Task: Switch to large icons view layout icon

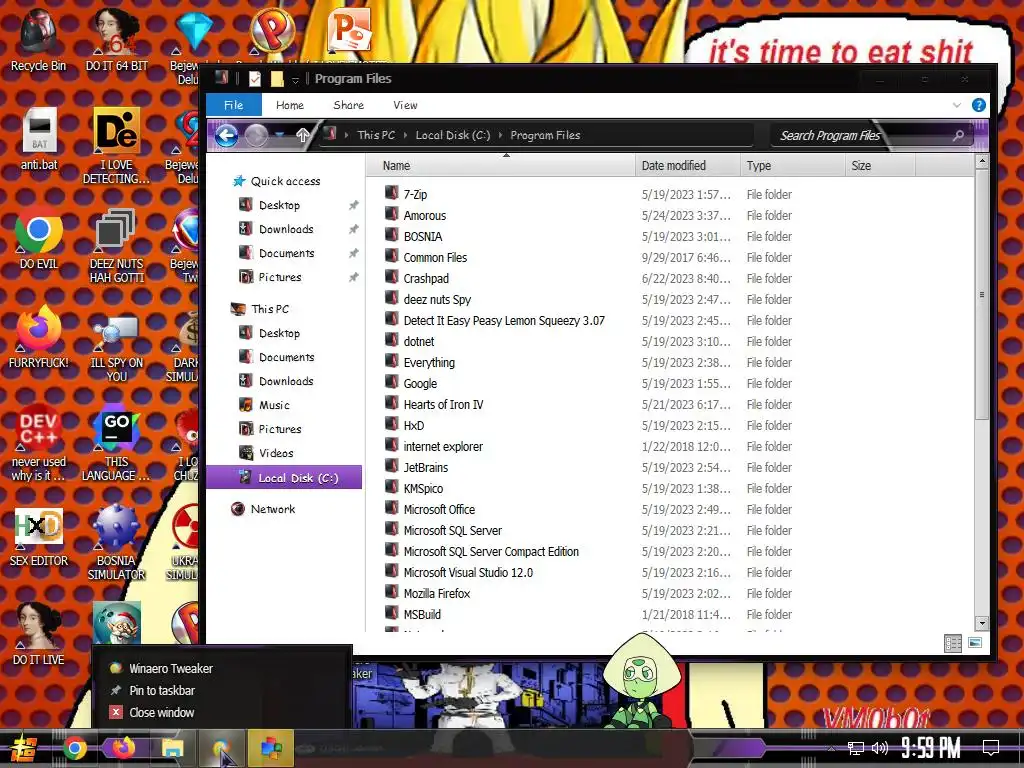Action: click(975, 643)
